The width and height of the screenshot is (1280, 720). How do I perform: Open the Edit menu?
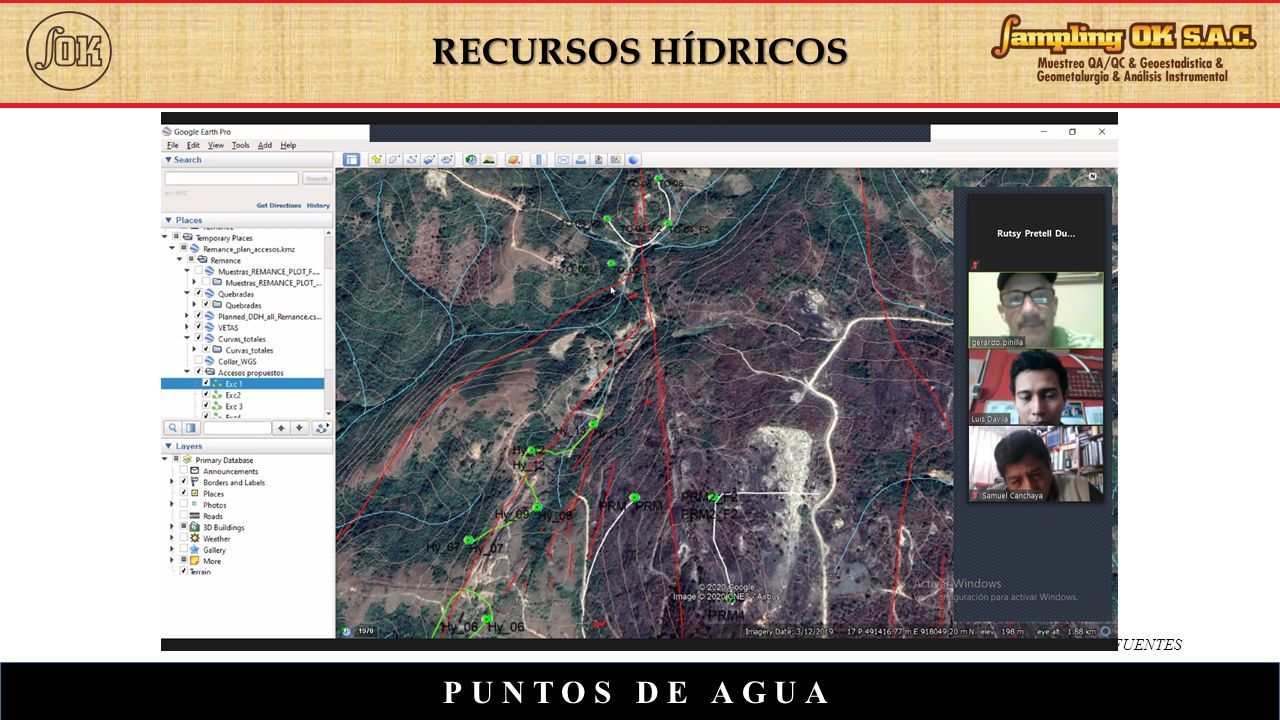tap(193, 145)
